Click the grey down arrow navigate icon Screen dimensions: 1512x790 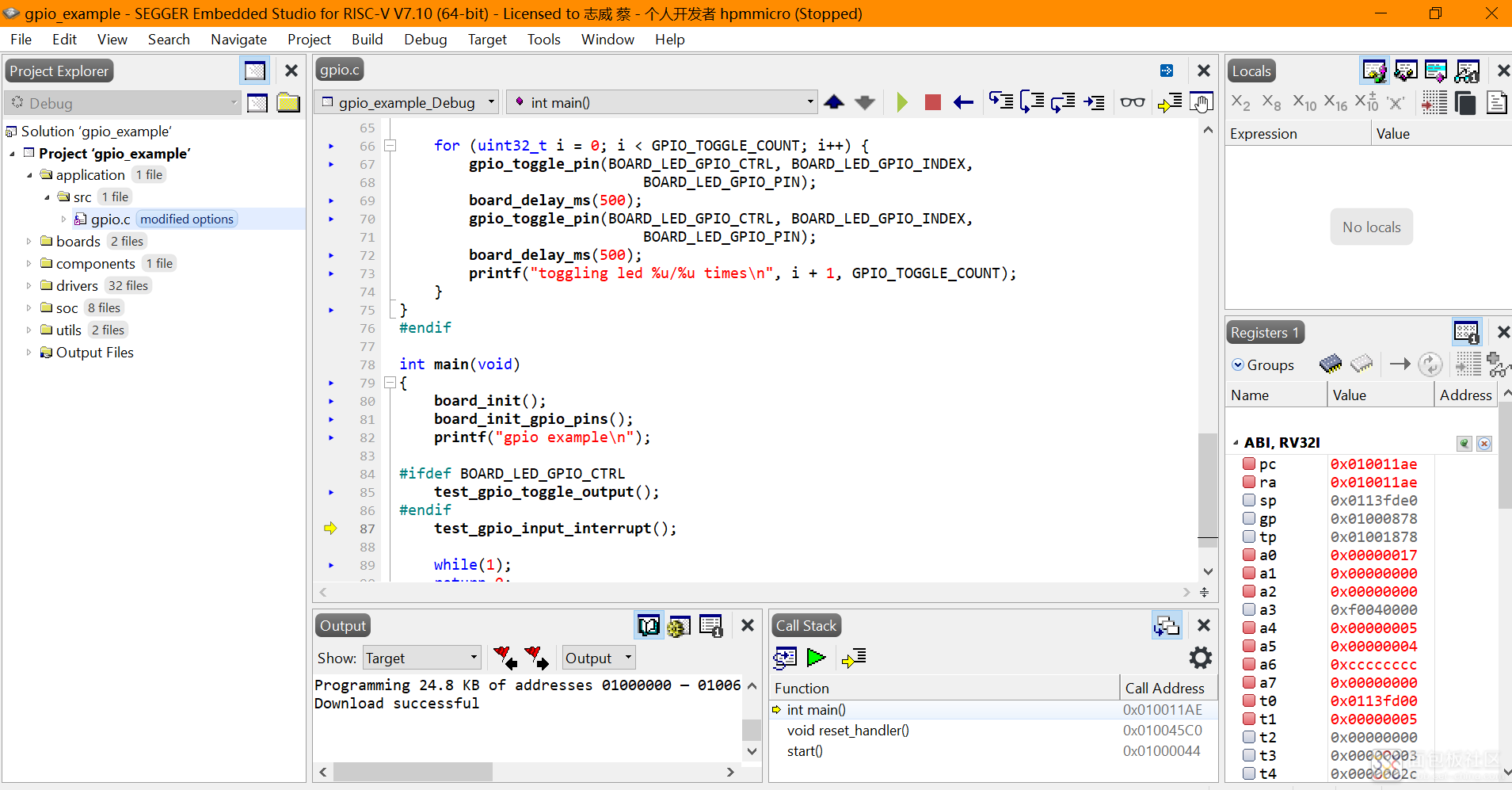coord(865,102)
